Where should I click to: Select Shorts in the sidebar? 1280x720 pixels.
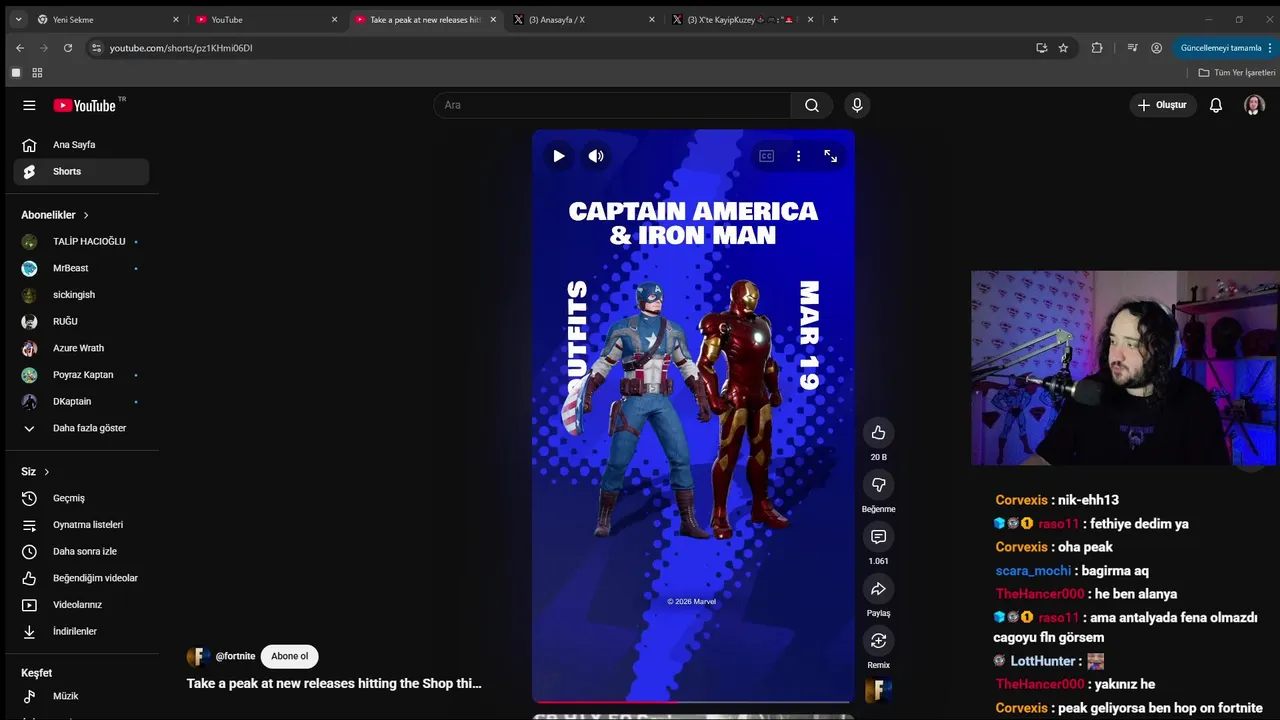point(82,171)
